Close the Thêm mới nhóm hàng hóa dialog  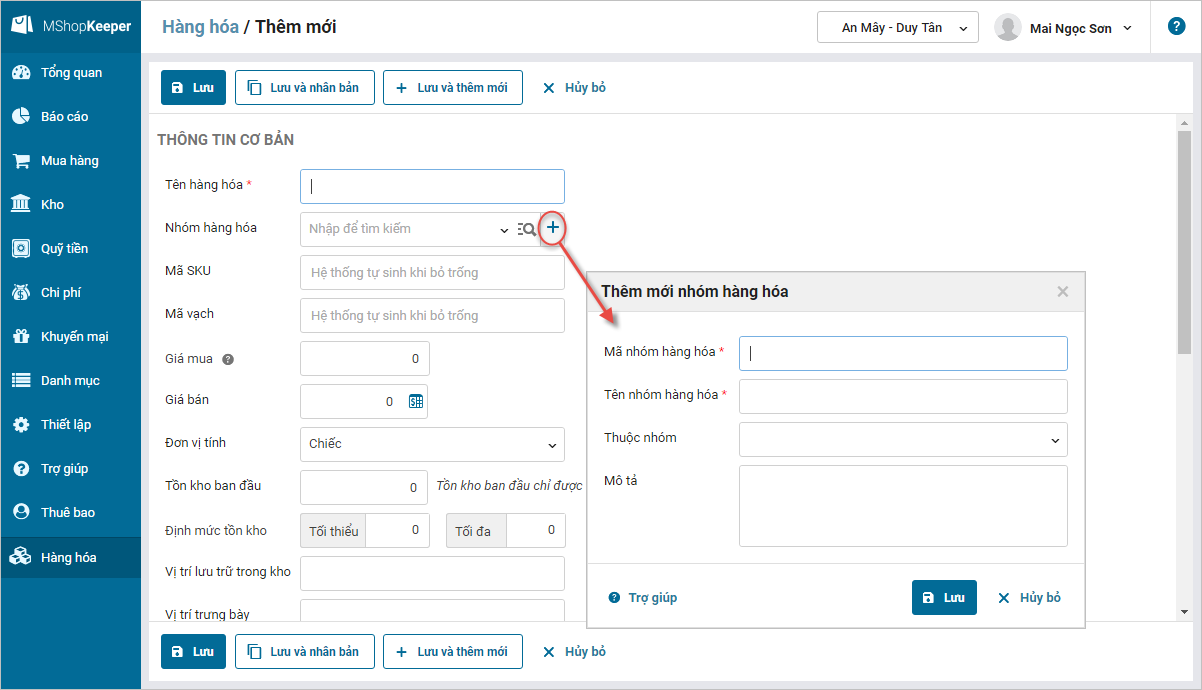1062,292
